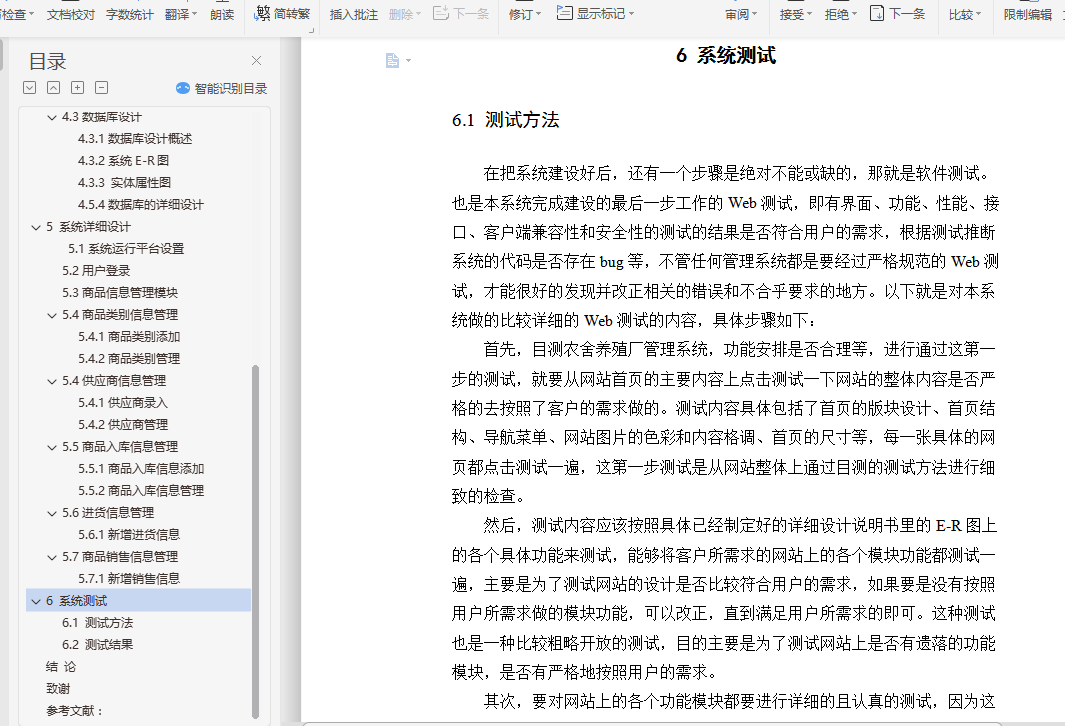Click the 简转繁 conversion icon
This screenshot has height=726, width=1065.
pos(262,13)
